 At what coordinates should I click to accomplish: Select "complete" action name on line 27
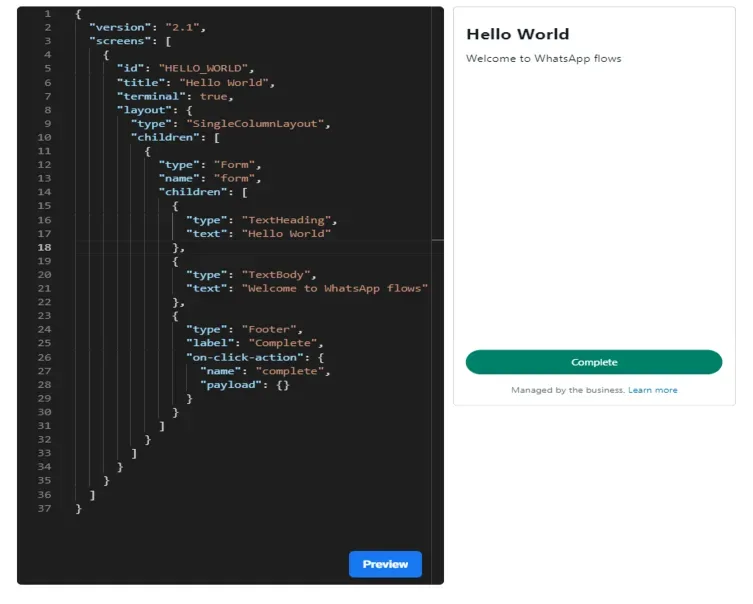290,371
